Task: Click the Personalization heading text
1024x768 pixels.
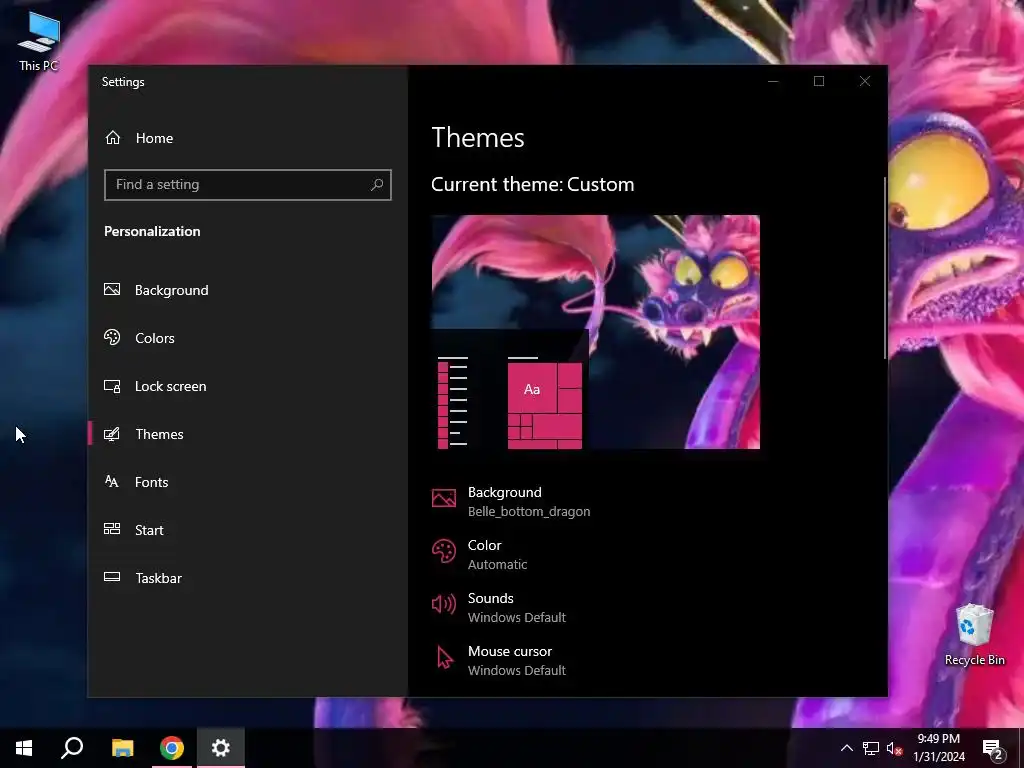Action: (x=152, y=231)
